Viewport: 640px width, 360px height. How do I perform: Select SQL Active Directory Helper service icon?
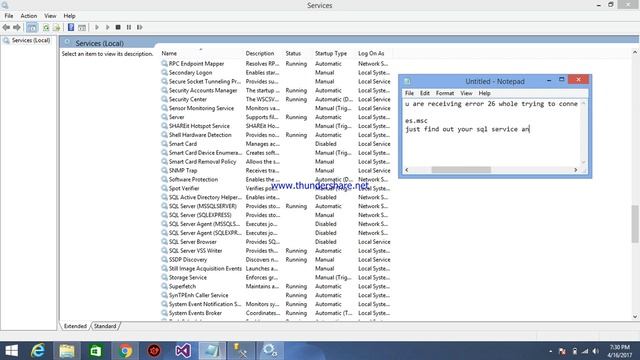(164, 197)
